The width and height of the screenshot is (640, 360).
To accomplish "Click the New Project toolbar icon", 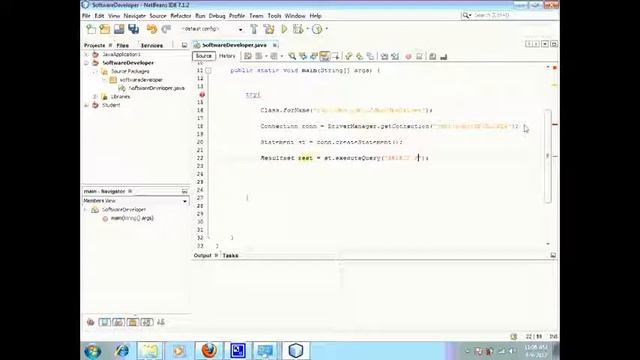I will [105, 29].
